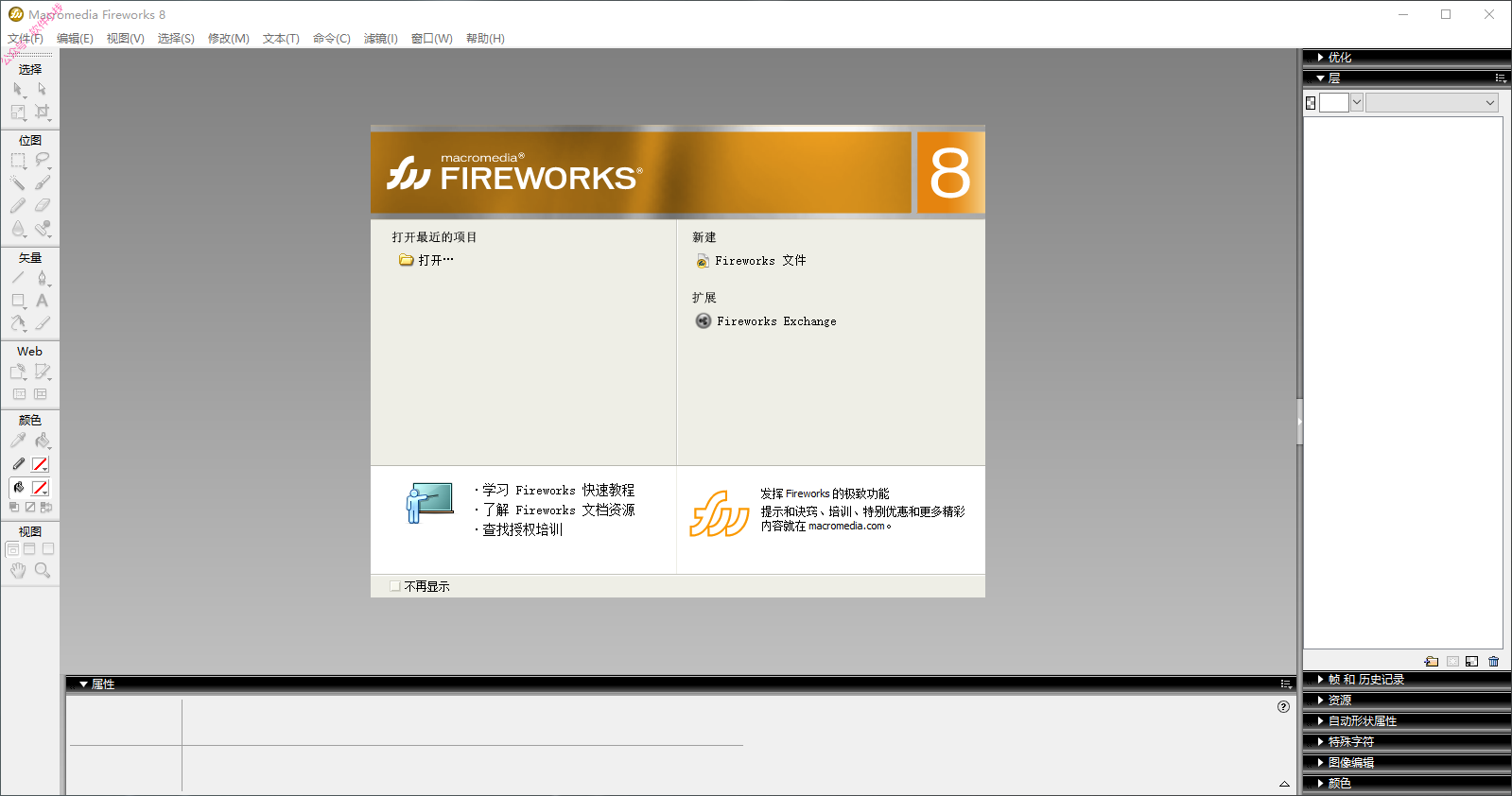Screen dimensions: 1512x796
Task: Select the Eraser tool
Action: pyautogui.click(x=42, y=205)
